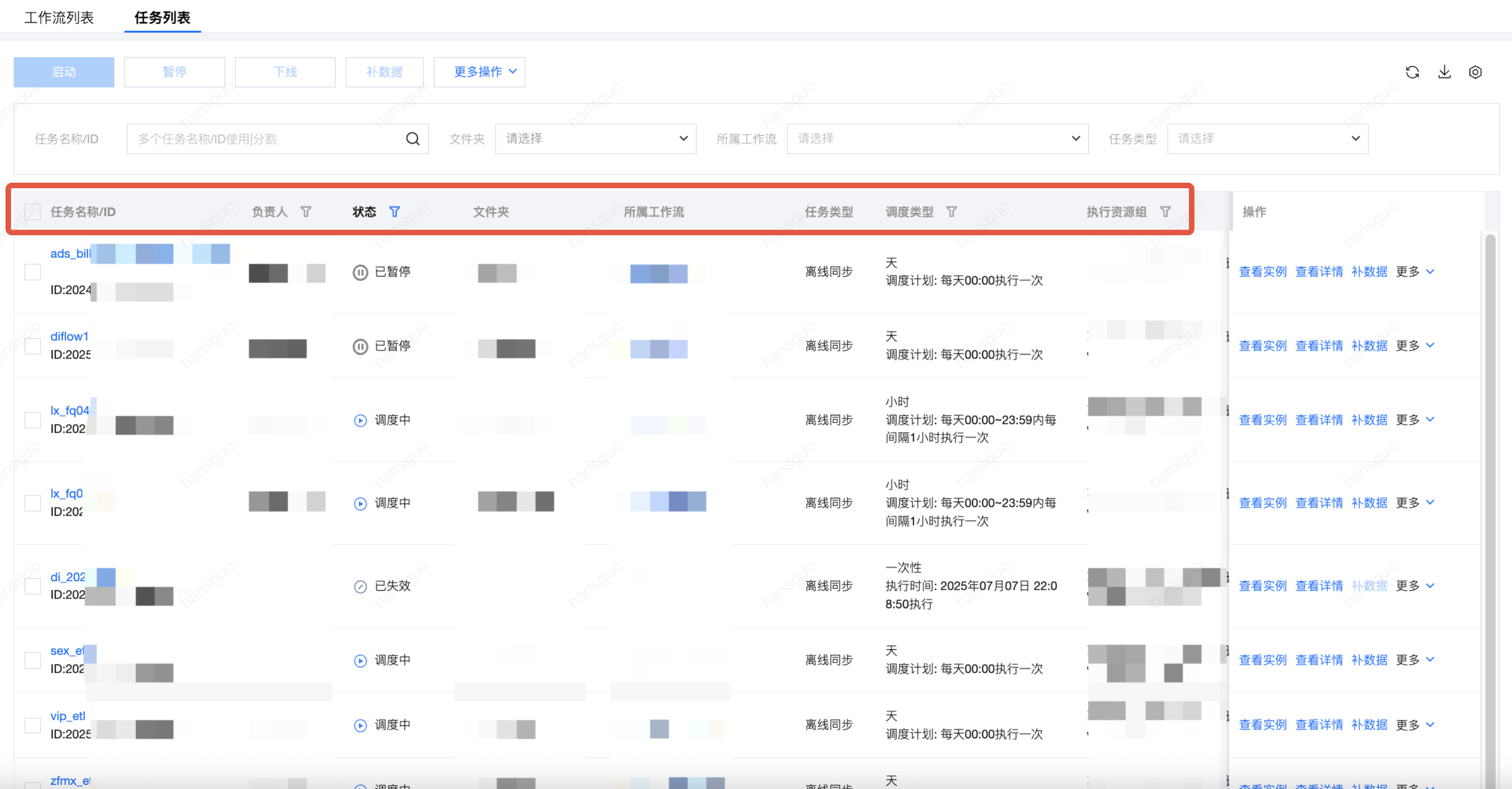Click 补数据 in the vip_etl row
Image resolution: width=1512 pixels, height=789 pixels.
1369,724
